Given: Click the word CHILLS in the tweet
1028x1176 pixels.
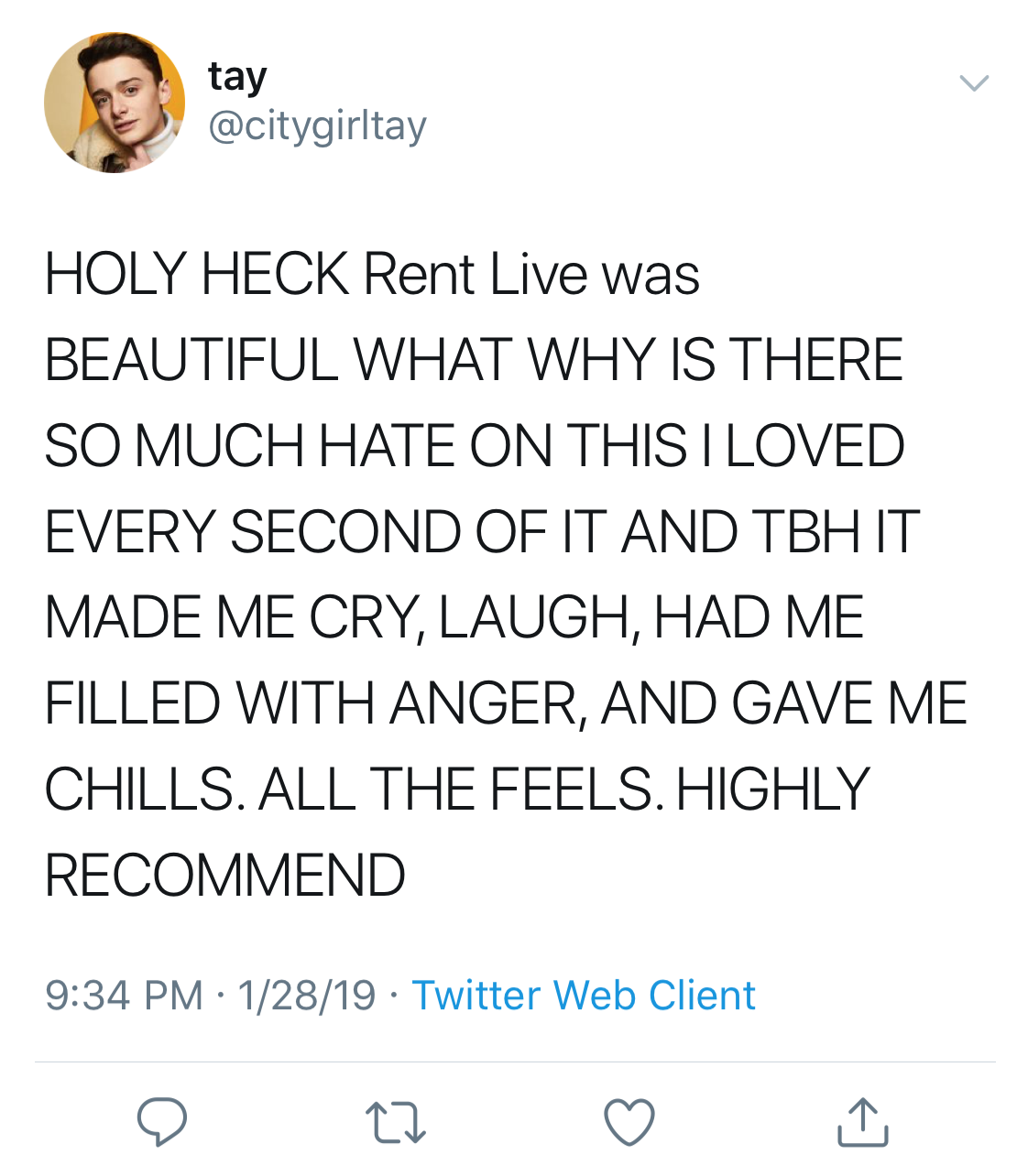Looking at the screenshot, I should tap(143, 789).
